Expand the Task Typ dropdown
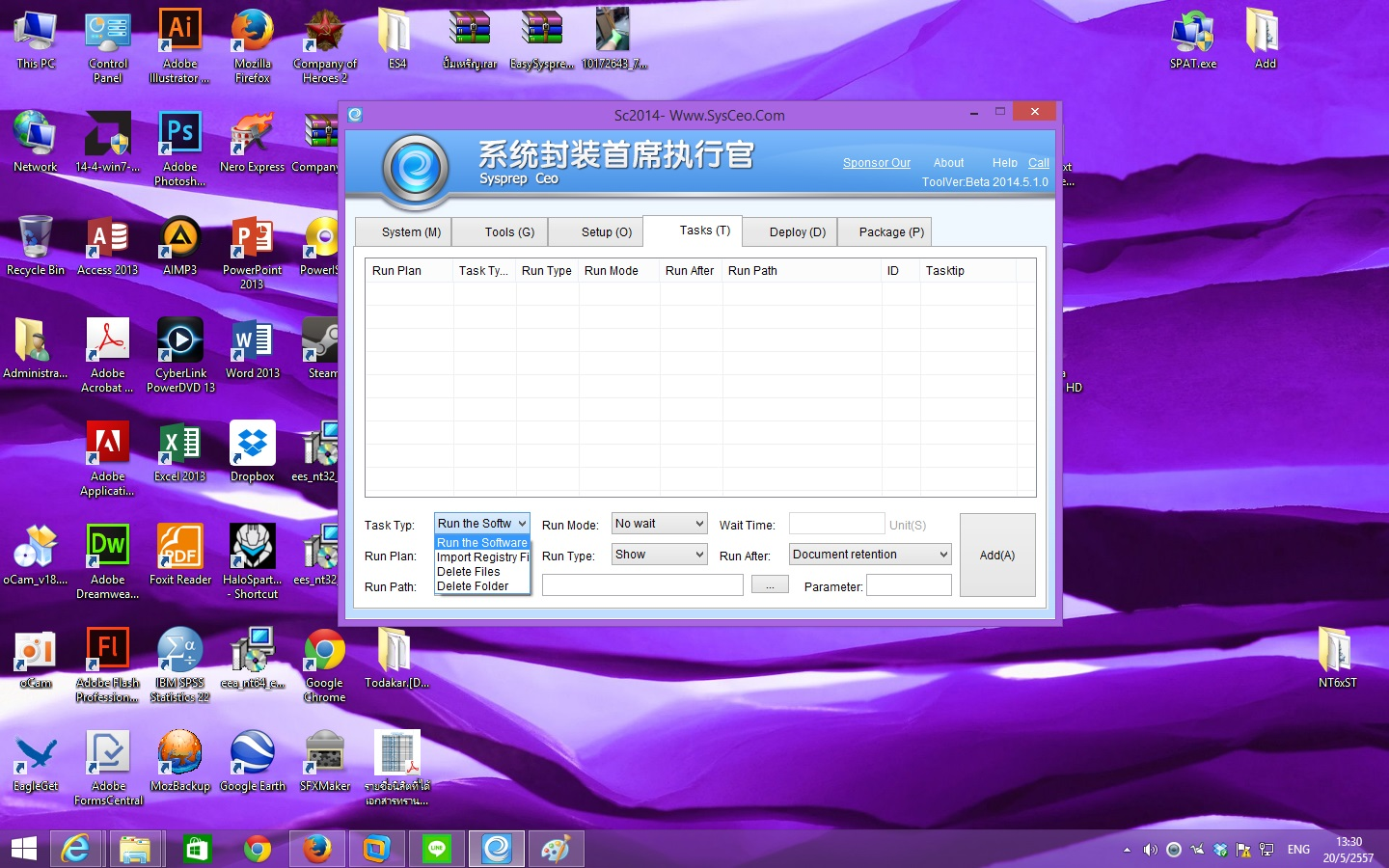 click(481, 524)
